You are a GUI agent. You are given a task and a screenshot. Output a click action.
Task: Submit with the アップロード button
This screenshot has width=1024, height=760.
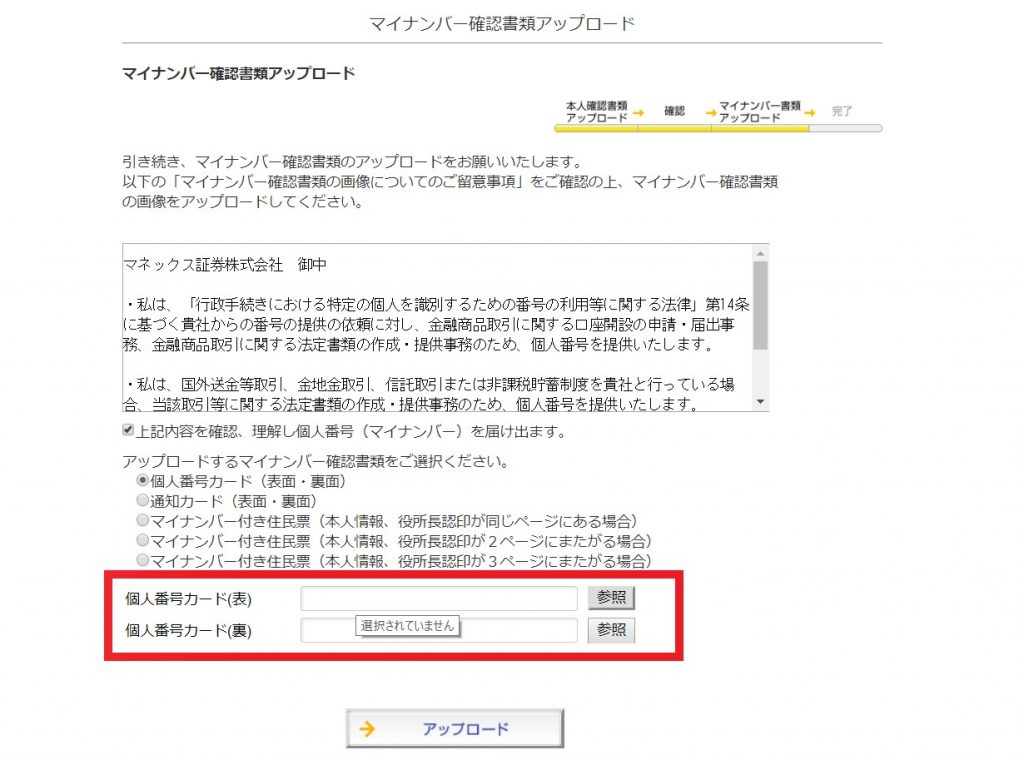pos(455,728)
